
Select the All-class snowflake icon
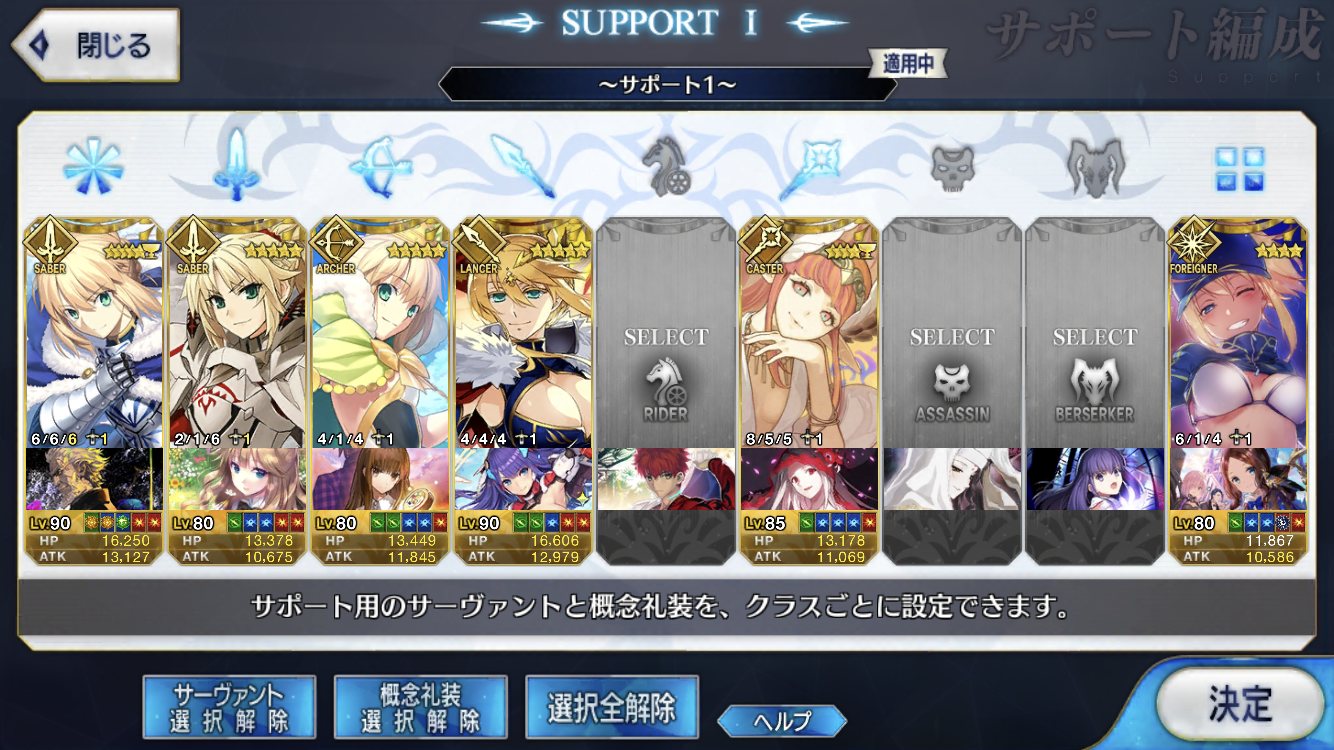[93, 165]
